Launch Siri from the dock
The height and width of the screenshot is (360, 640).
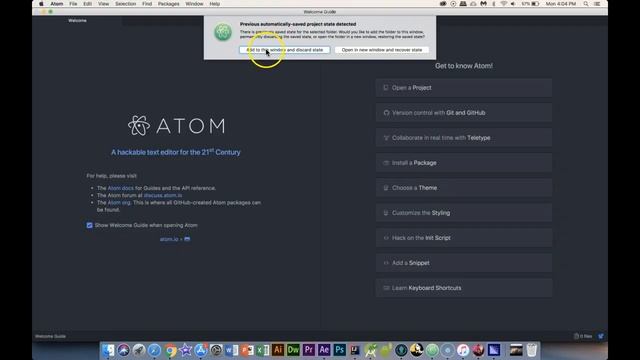(x=123, y=350)
